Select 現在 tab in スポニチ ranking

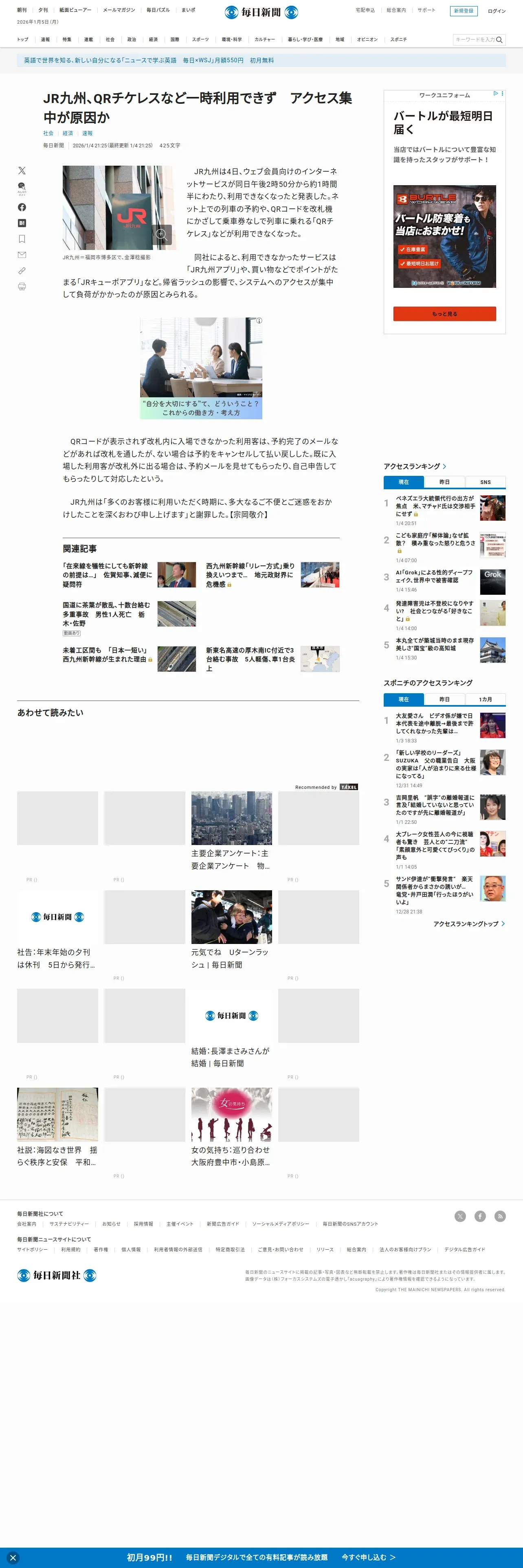tap(404, 699)
